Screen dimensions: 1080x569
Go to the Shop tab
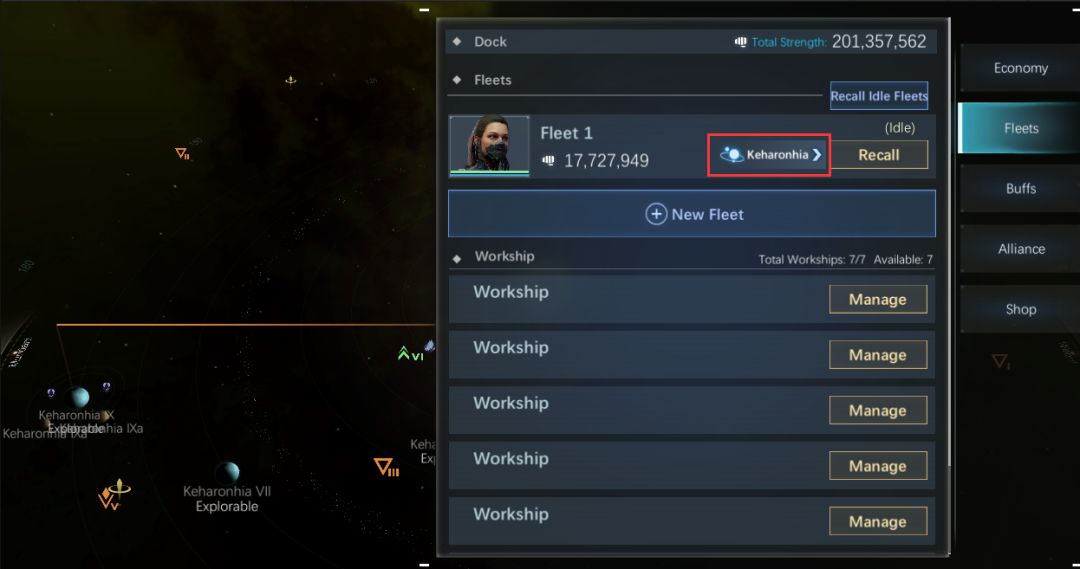[1020, 309]
